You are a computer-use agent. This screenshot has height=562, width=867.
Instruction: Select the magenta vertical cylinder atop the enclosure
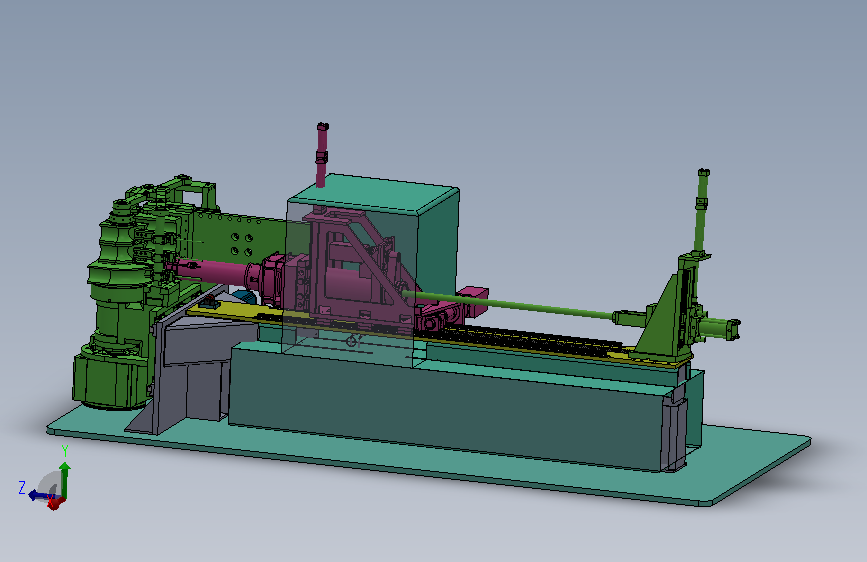coord(322,156)
